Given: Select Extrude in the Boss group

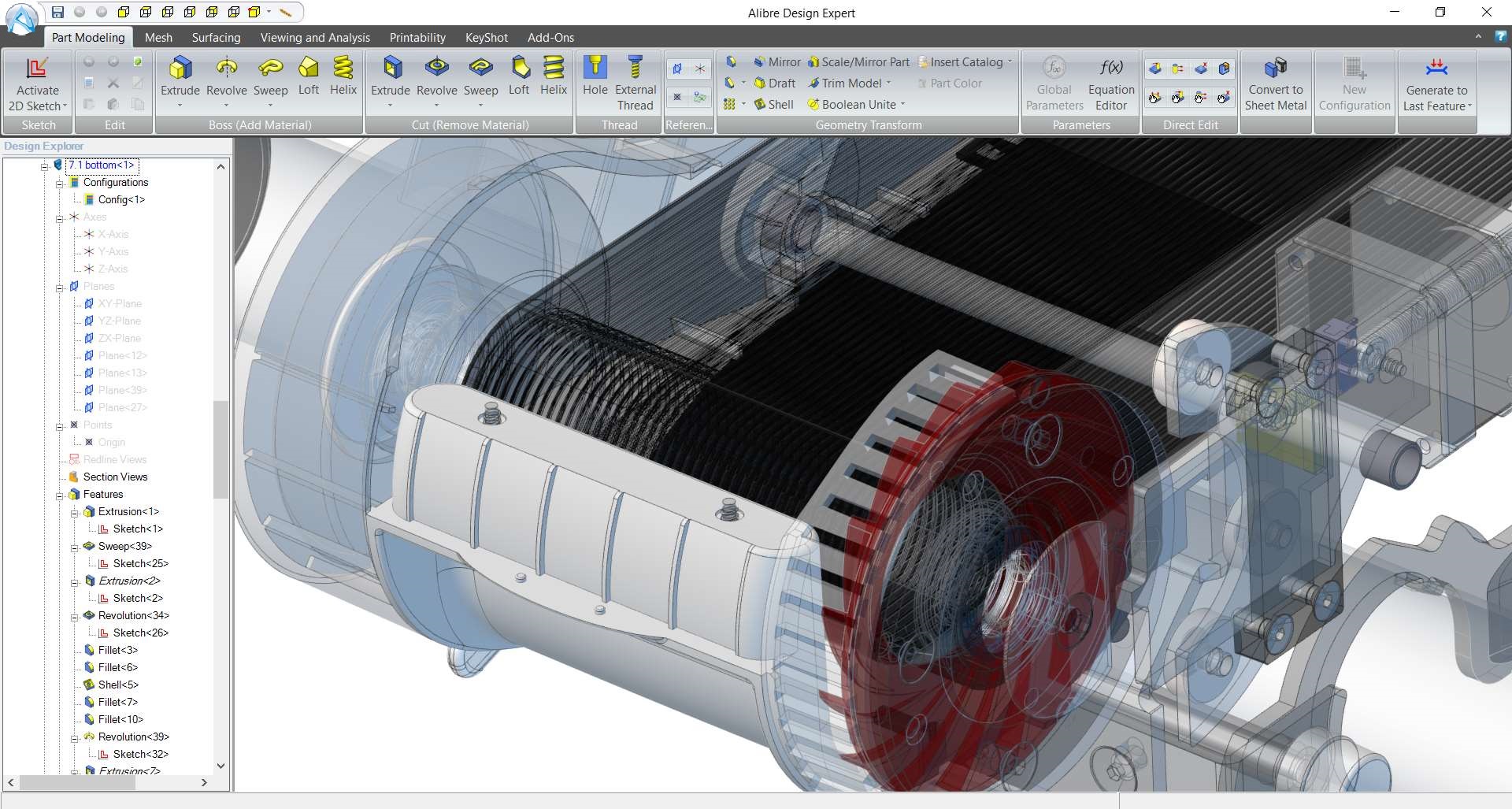Looking at the screenshot, I should pyautogui.click(x=180, y=76).
